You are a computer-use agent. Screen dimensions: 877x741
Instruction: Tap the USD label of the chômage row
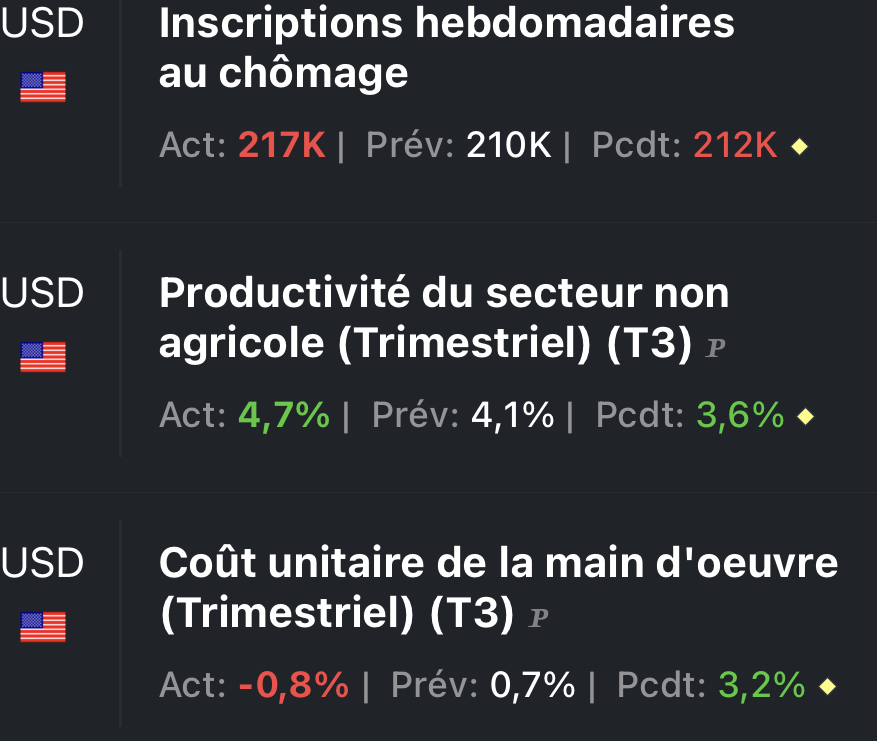(x=43, y=25)
